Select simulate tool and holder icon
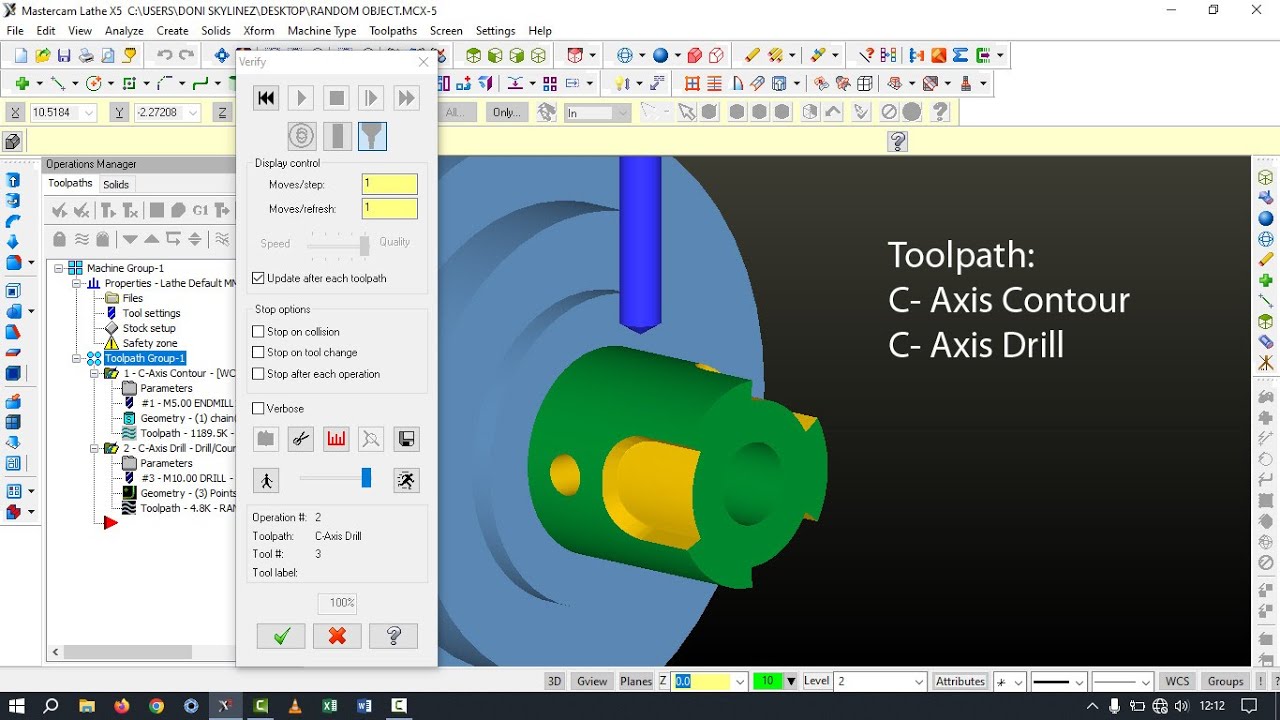Screen dimensions: 1280x720 pos(372,136)
